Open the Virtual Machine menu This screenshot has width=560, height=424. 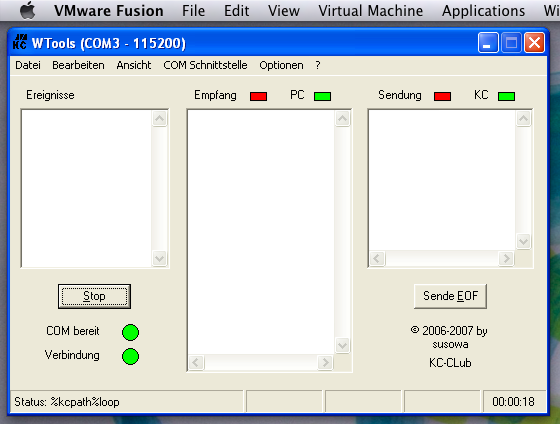pos(371,11)
